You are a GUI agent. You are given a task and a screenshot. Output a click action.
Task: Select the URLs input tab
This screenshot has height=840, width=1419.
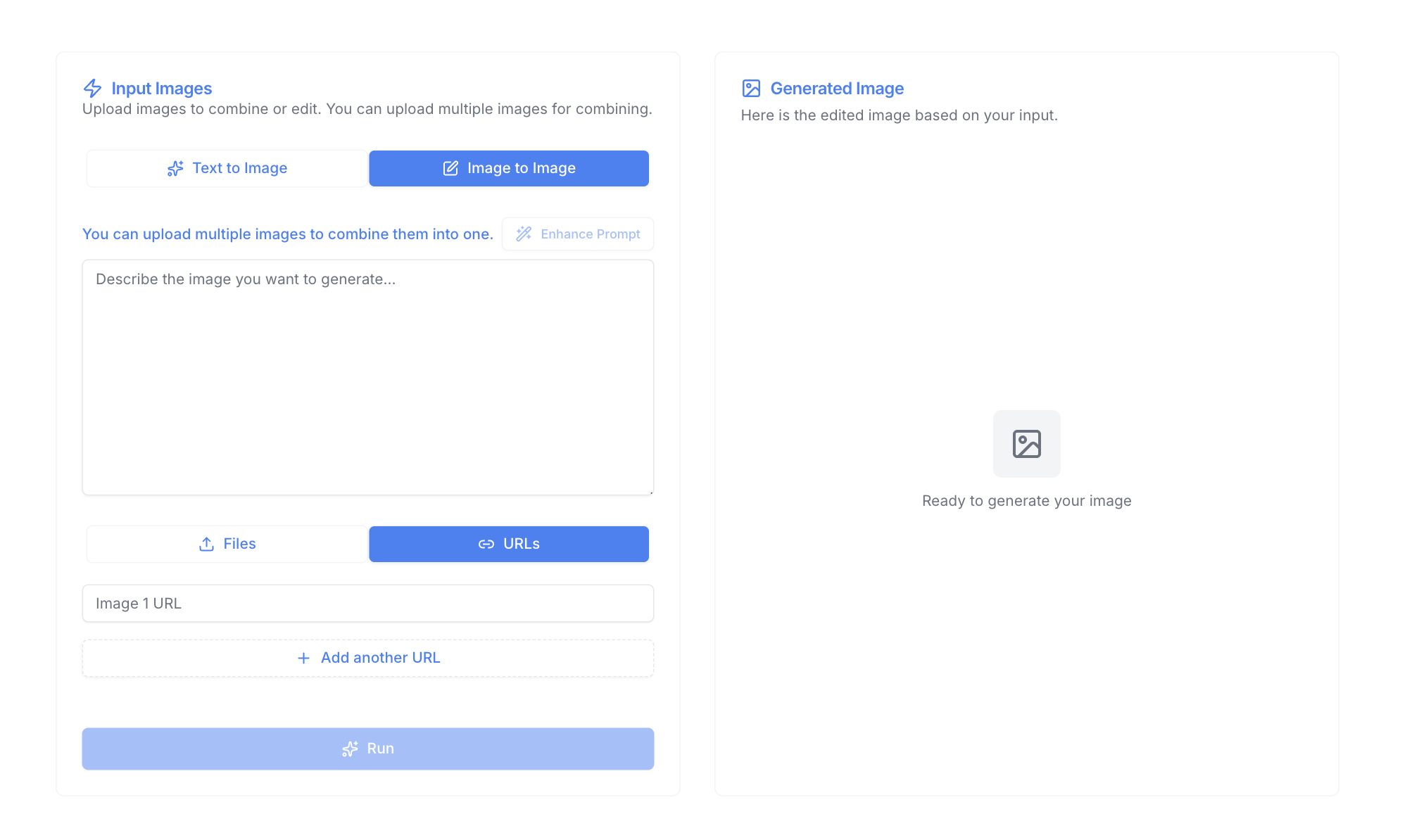coord(509,544)
